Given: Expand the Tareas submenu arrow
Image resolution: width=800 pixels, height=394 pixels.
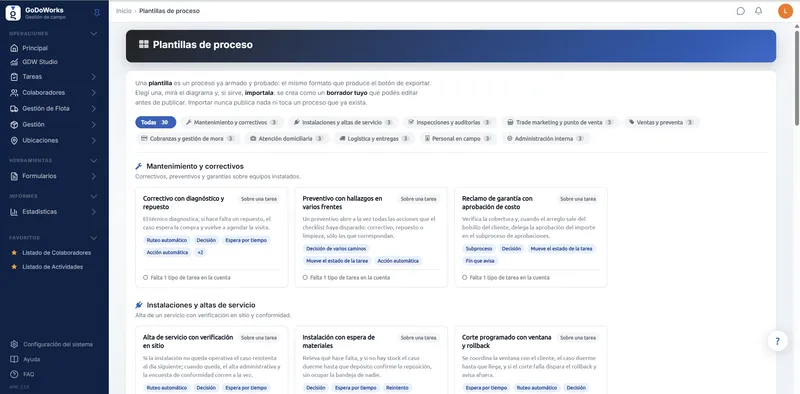Looking at the screenshot, I should (x=93, y=77).
